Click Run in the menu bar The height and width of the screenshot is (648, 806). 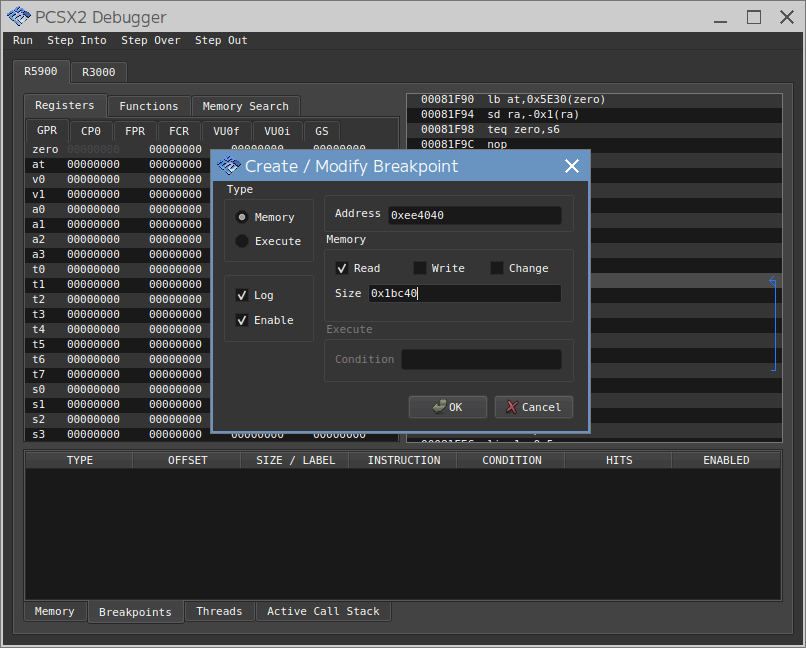(x=23, y=40)
